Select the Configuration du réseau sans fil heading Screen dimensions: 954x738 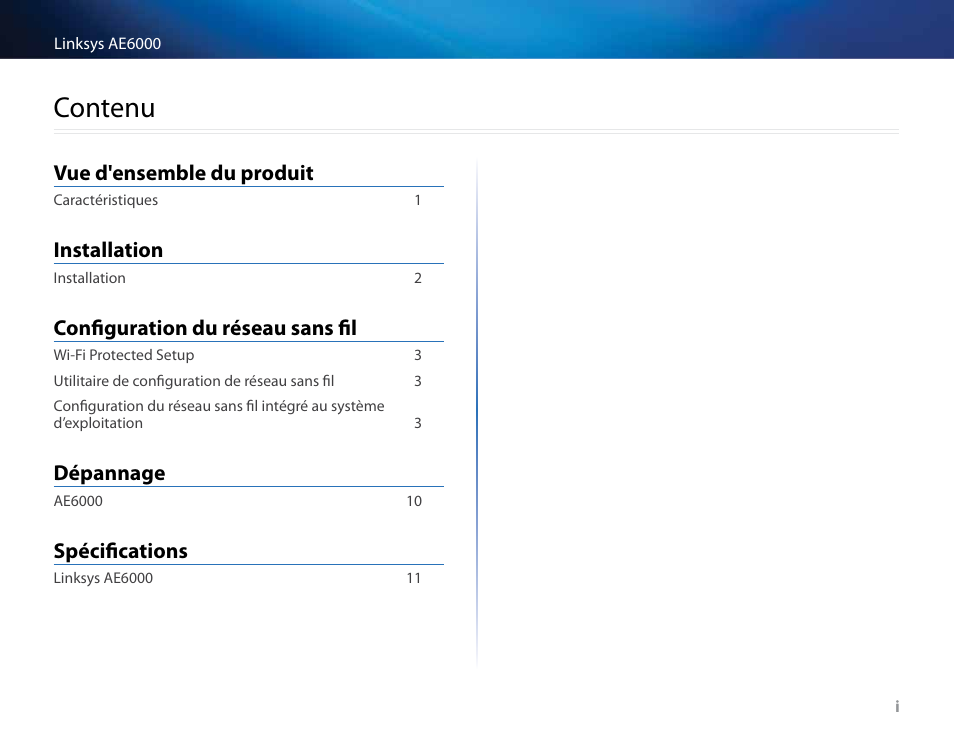coord(205,328)
